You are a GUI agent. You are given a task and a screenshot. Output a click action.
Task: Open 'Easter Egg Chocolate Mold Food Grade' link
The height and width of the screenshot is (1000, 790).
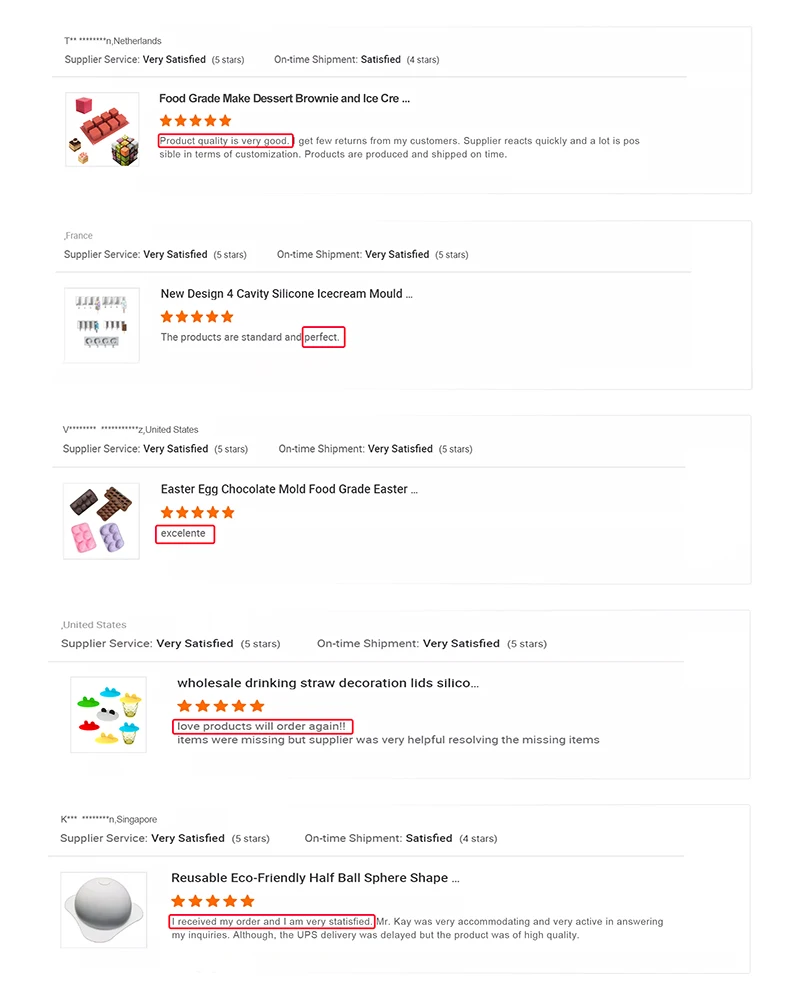289,489
